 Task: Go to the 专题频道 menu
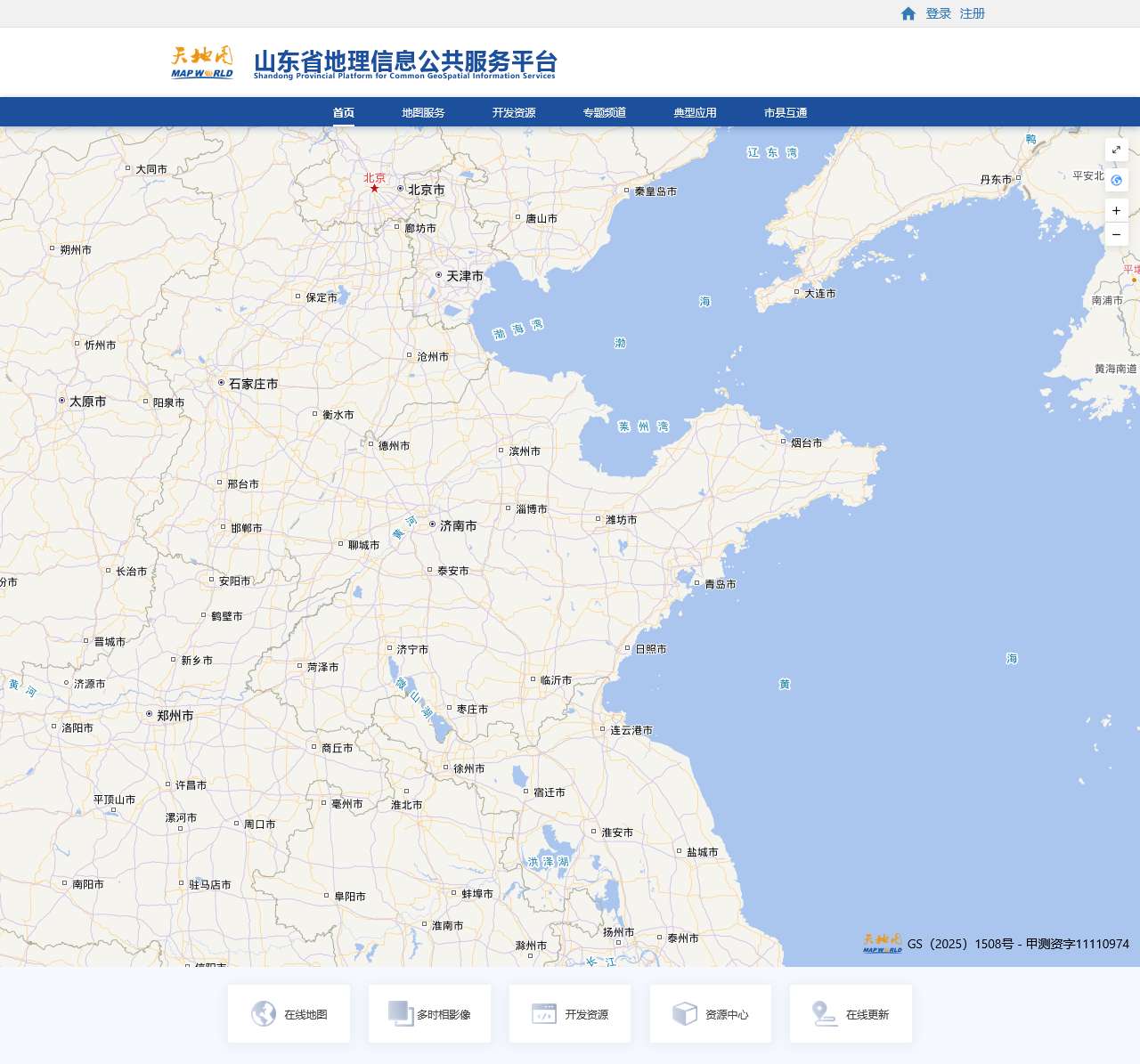tap(605, 113)
